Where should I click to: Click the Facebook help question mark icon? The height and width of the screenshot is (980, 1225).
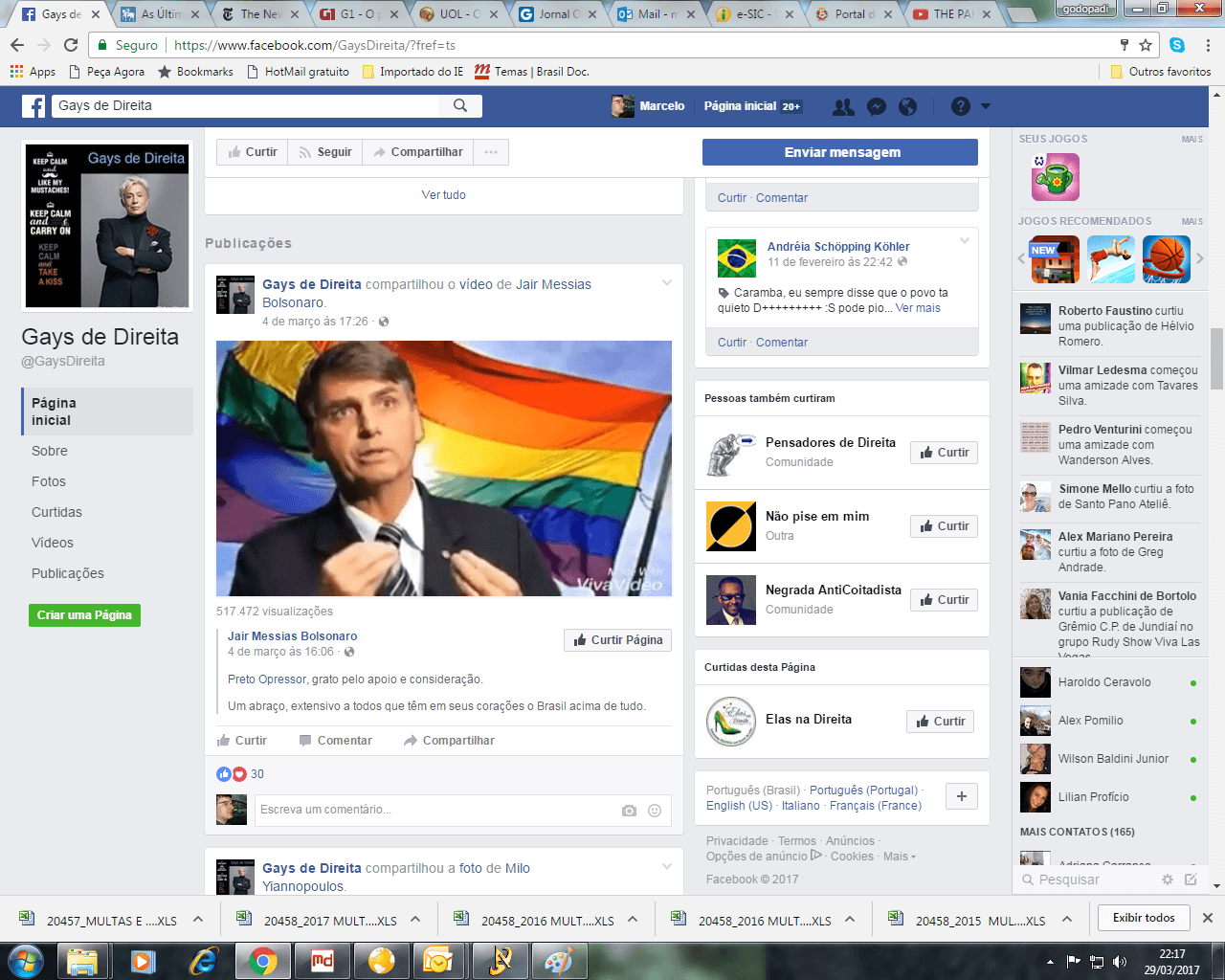coord(960,106)
